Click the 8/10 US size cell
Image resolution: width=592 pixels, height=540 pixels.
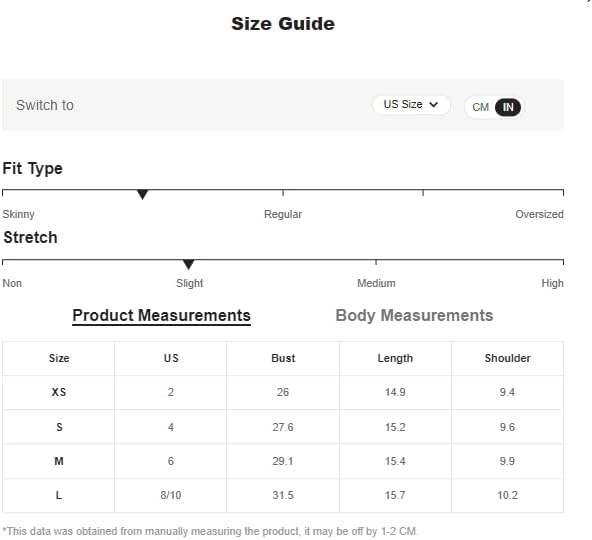171,495
